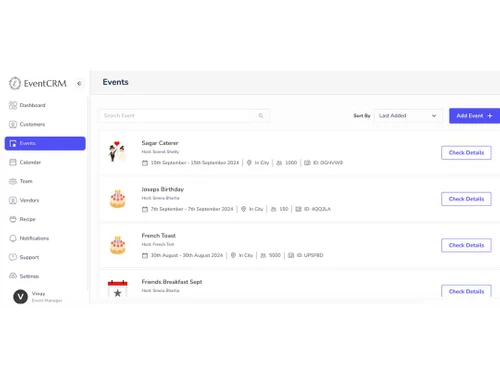Click the Vendors sidebar icon

13,200
